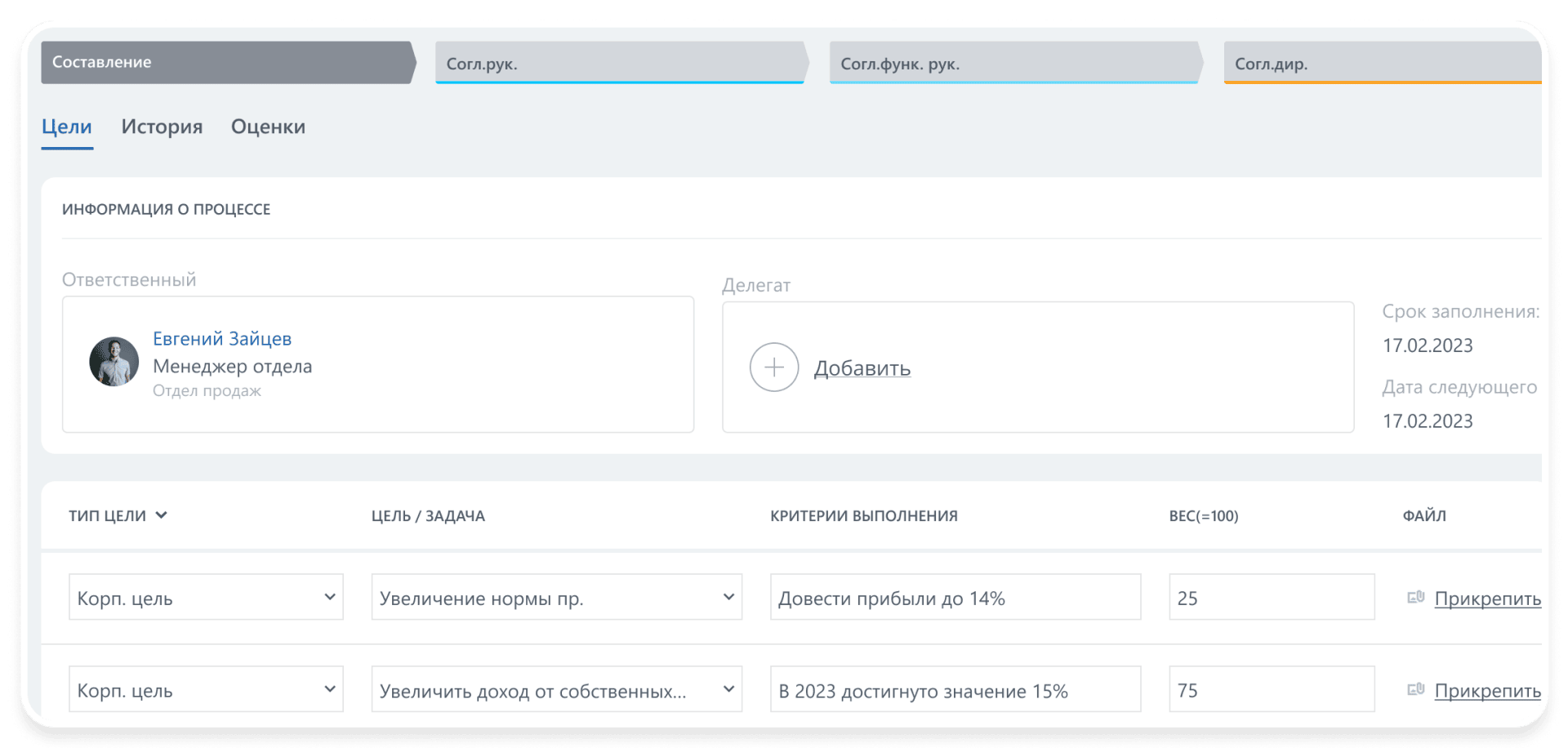Click the ИНФОРМАЦИЯ О ПРОЦЕССЕ heading
The image size is (1568, 748).
tap(167, 210)
